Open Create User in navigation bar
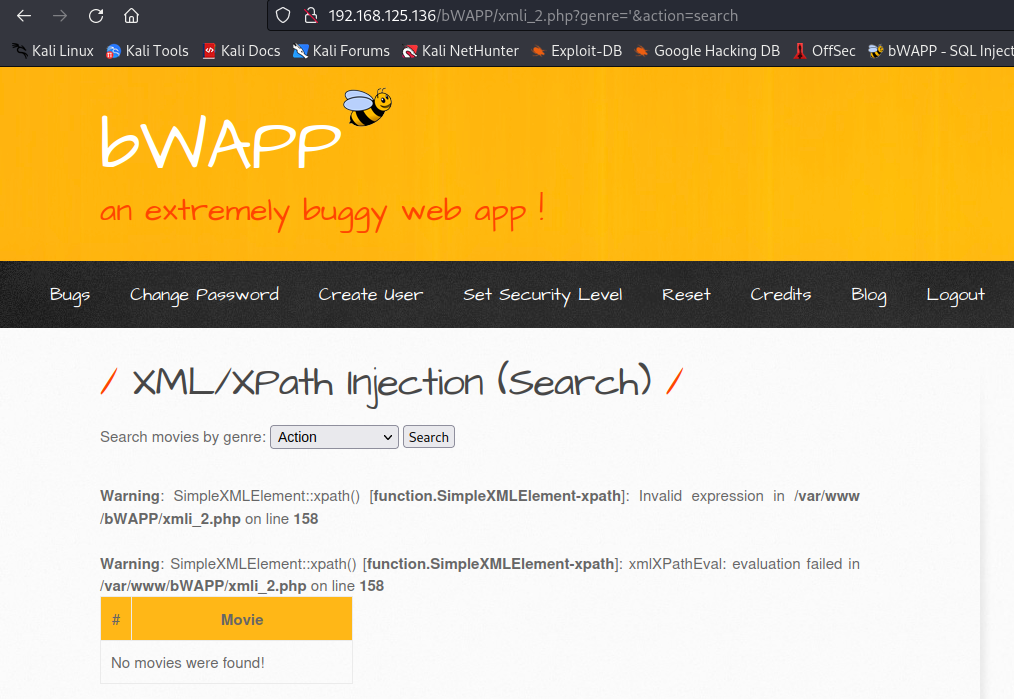Screen dimensions: 1014x699 point(371,295)
